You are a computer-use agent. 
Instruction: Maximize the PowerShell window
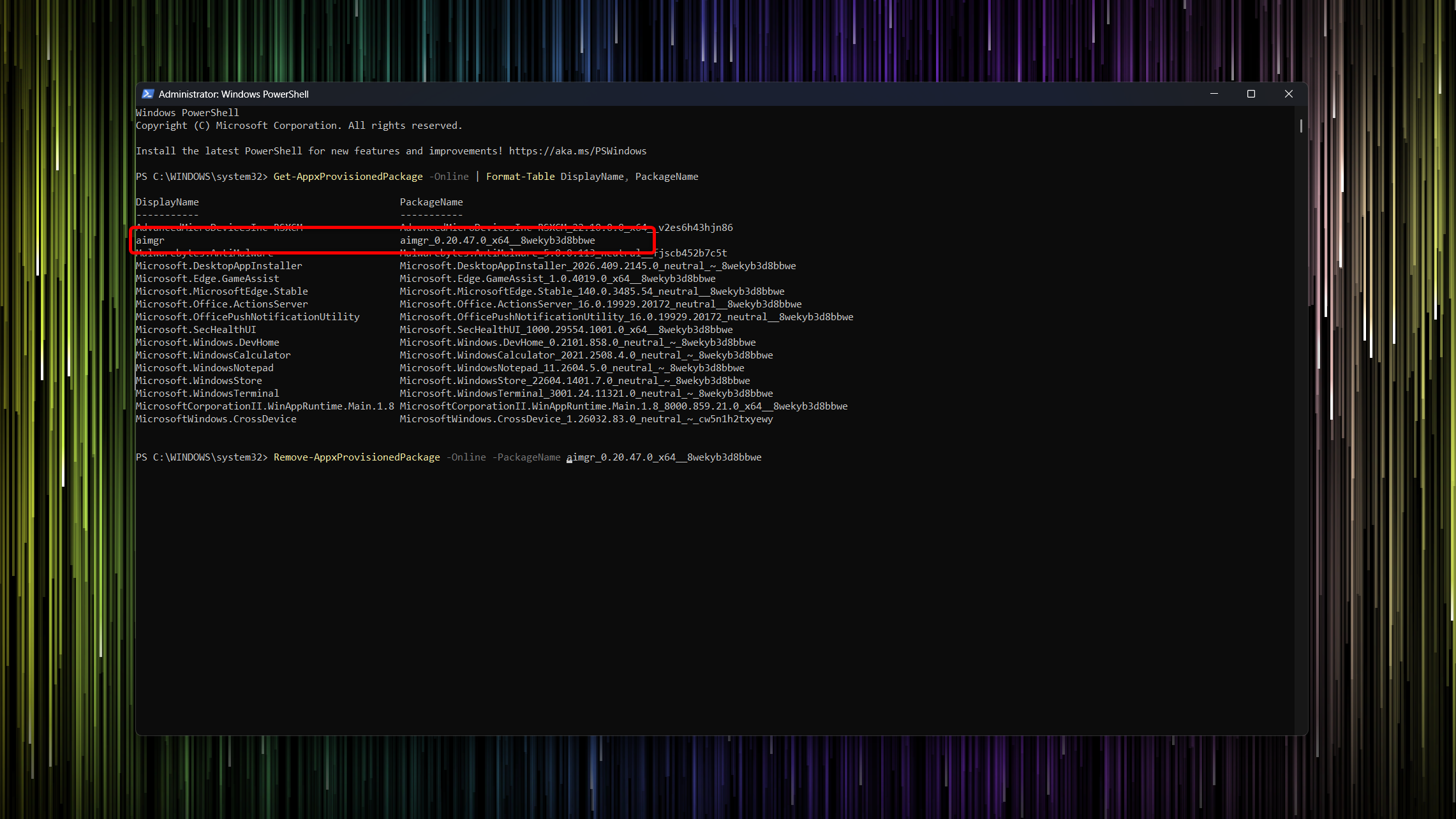(x=1251, y=94)
